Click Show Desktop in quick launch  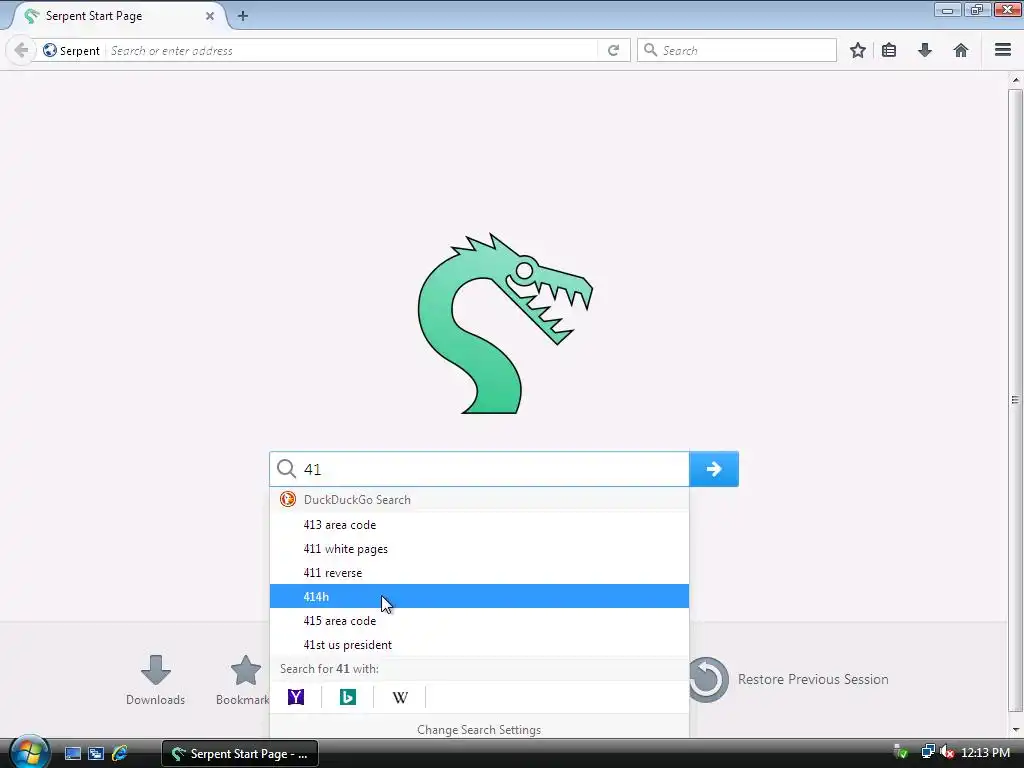72,754
